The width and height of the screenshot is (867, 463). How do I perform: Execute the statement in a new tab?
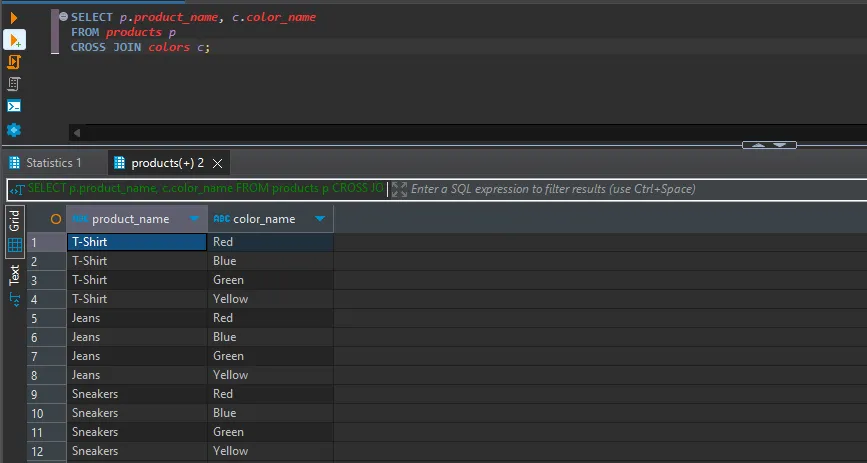(14, 40)
